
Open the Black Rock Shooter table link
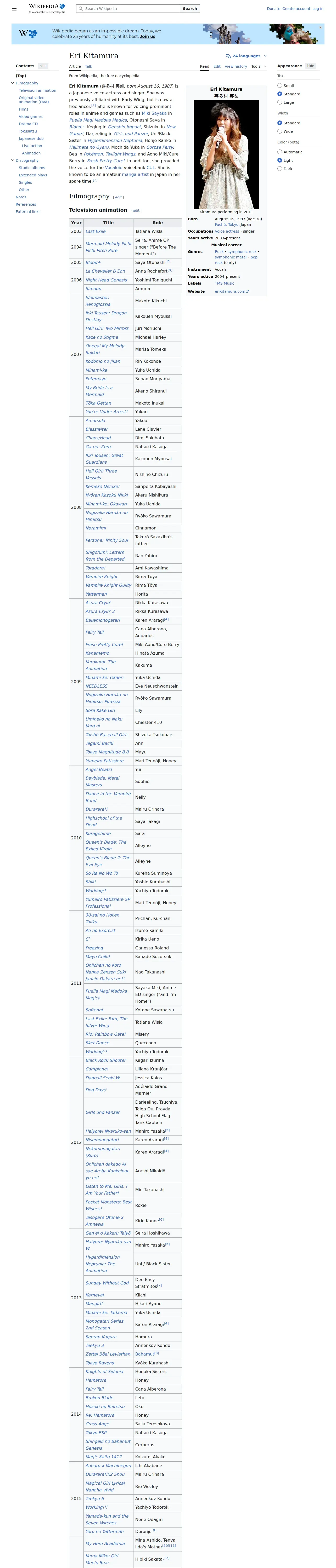[x=105, y=1060]
